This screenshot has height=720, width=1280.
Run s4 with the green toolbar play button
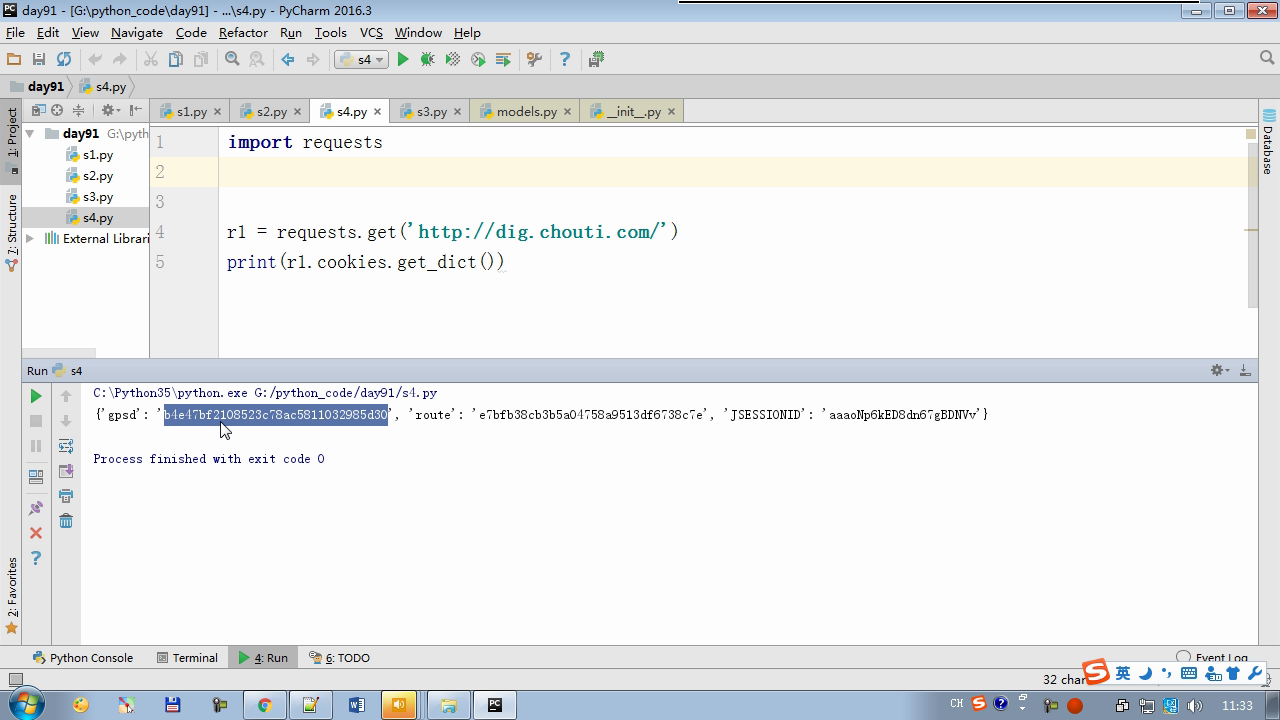pyautogui.click(x=403, y=60)
